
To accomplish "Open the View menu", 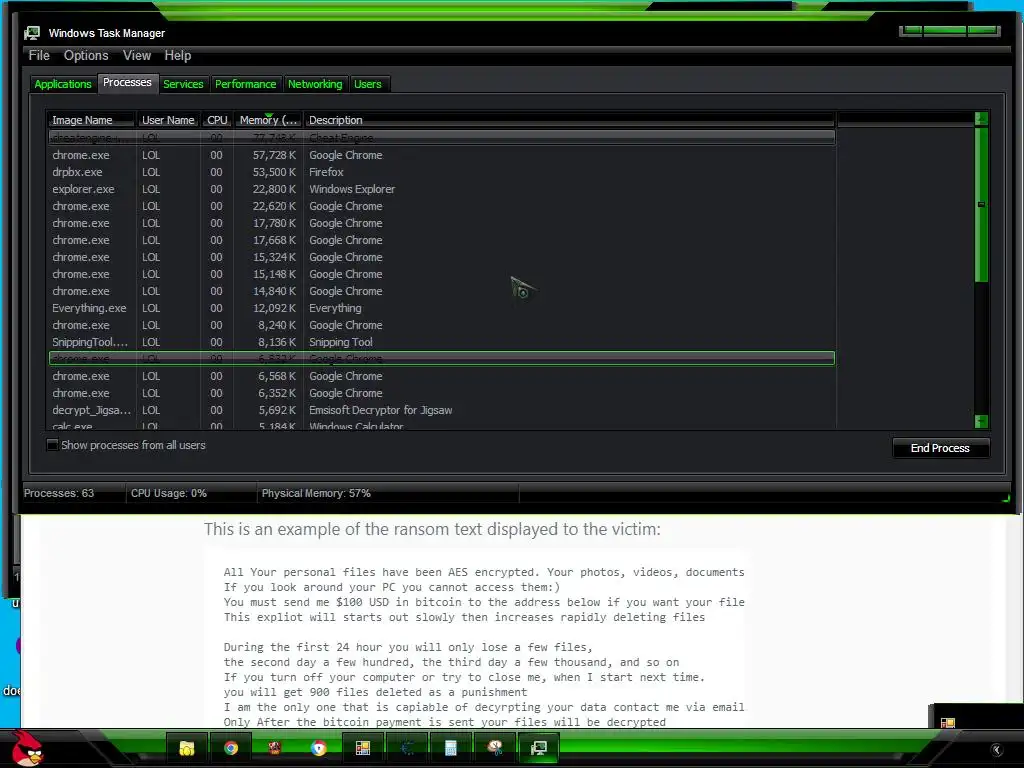I will click(137, 56).
